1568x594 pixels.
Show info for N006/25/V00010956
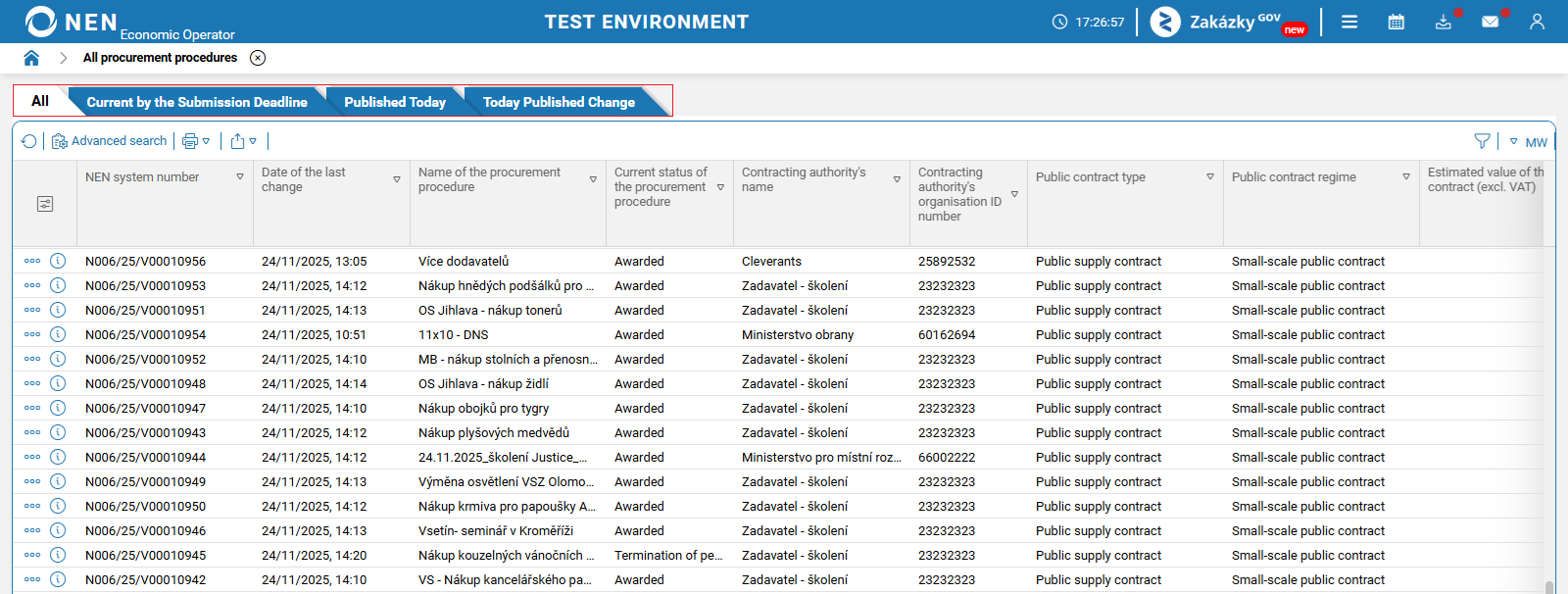click(x=58, y=261)
